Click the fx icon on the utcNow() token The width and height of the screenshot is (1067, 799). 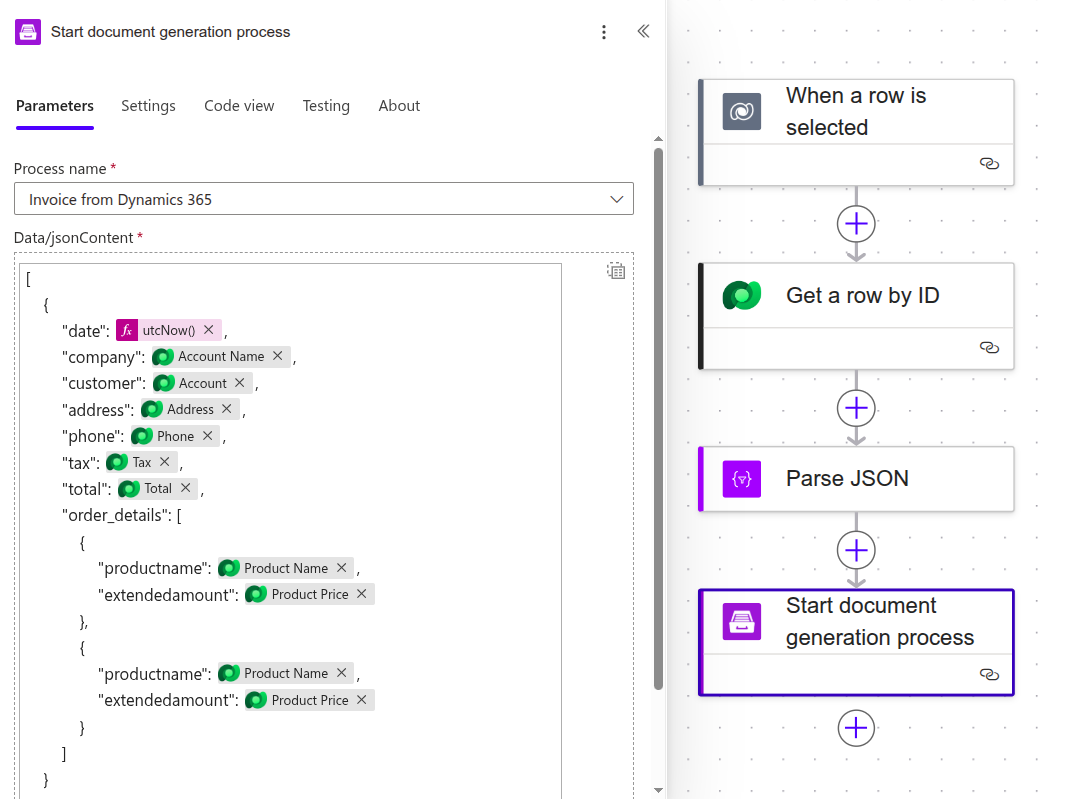tap(127, 329)
